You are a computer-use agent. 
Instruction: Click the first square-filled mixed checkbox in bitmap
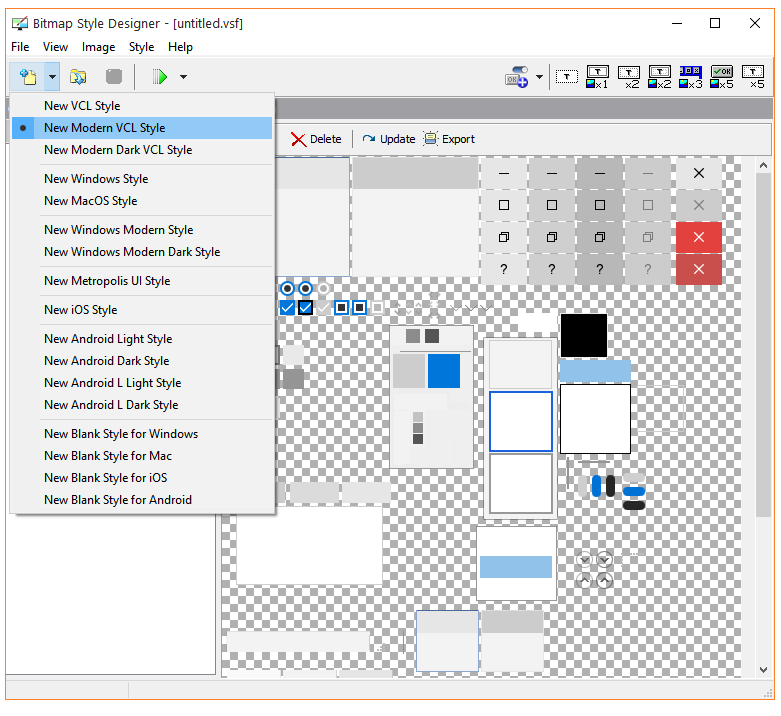(x=341, y=308)
